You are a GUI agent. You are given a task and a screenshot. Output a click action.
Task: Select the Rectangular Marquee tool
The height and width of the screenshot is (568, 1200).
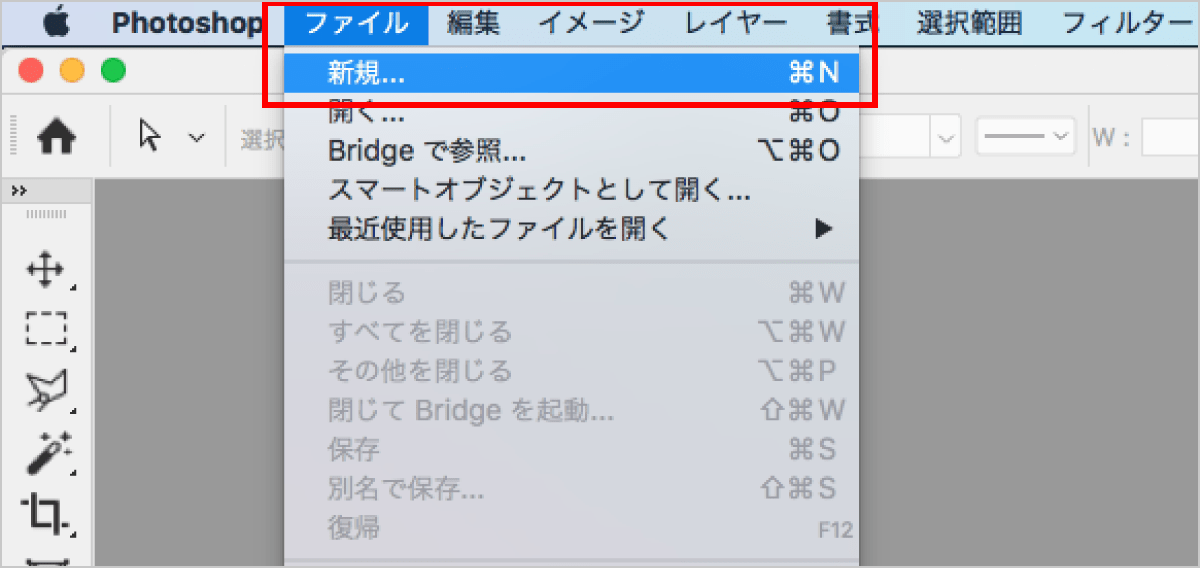(47, 327)
